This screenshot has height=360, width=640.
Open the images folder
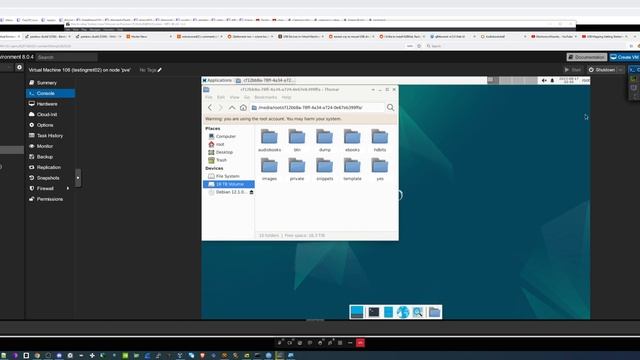(269, 169)
